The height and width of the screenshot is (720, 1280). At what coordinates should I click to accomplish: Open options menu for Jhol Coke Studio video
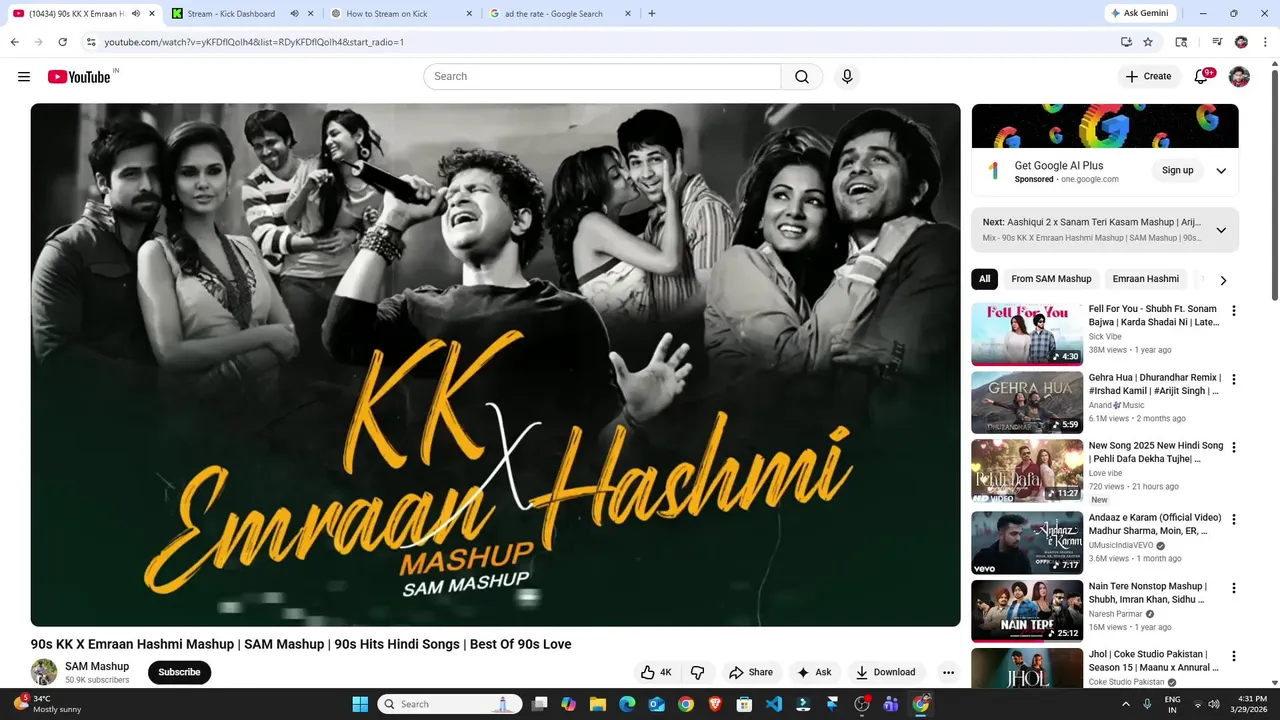[x=1233, y=656]
